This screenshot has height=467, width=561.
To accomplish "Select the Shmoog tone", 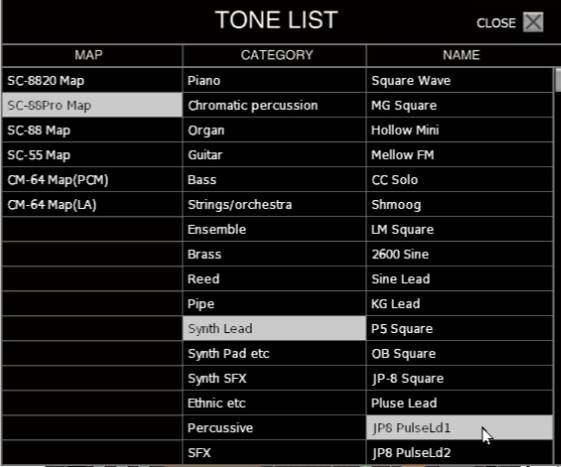I will [459, 204].
